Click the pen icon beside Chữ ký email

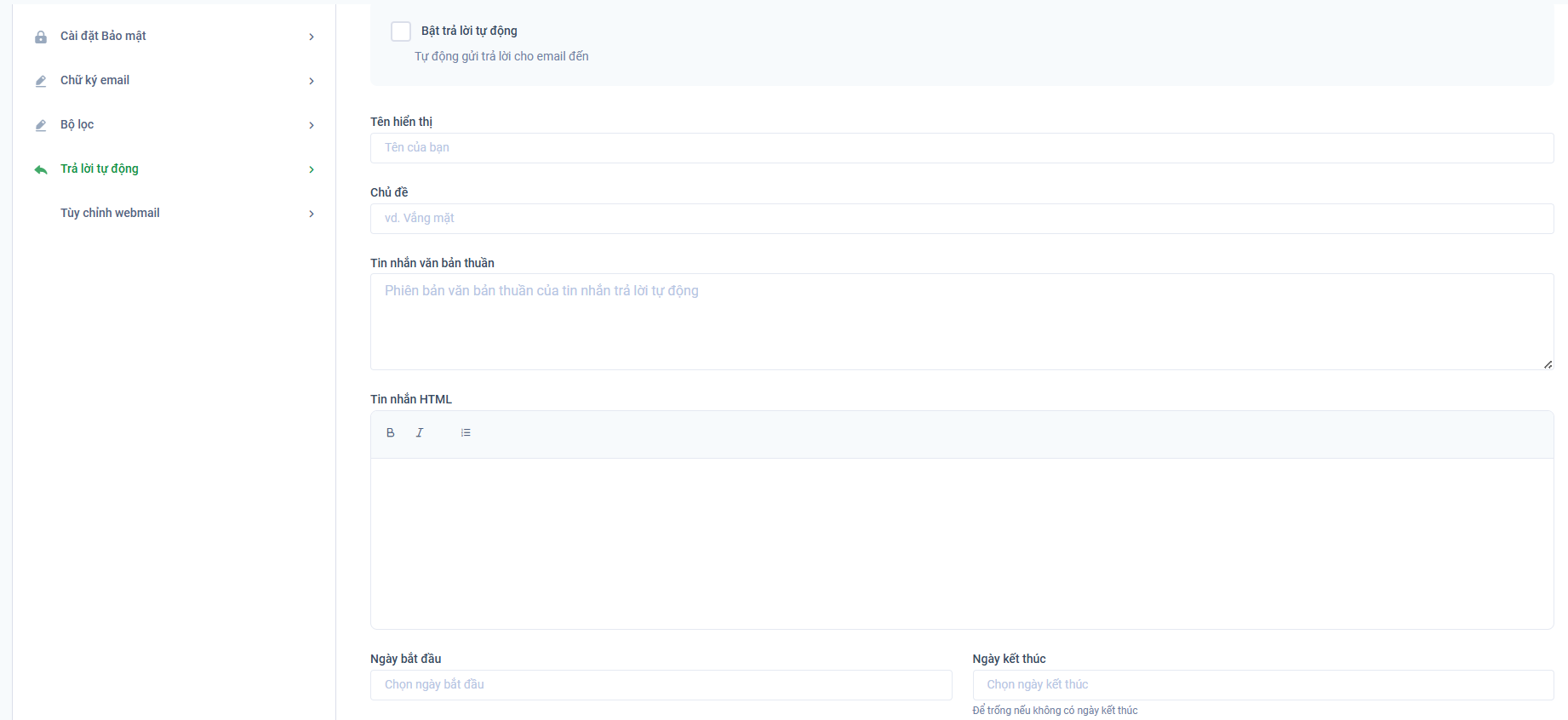coord(41,81)
